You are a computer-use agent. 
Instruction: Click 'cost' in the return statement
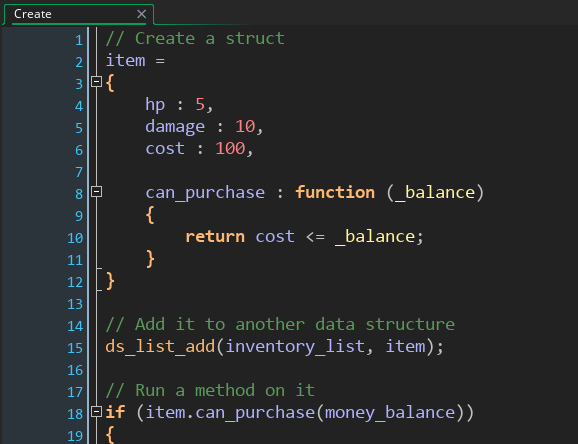pos(275,236)
